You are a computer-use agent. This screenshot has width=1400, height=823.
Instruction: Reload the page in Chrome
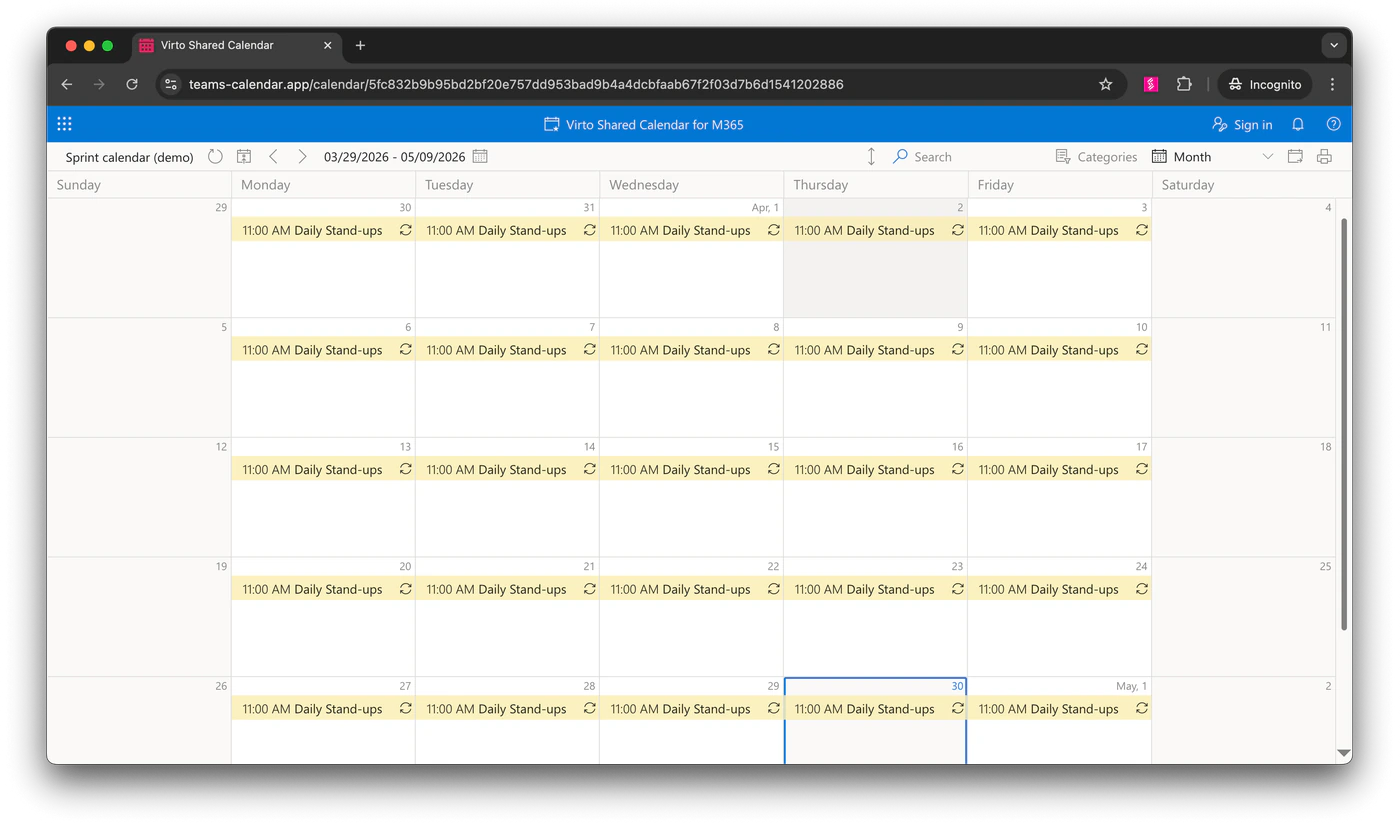[x=131, y=85]
